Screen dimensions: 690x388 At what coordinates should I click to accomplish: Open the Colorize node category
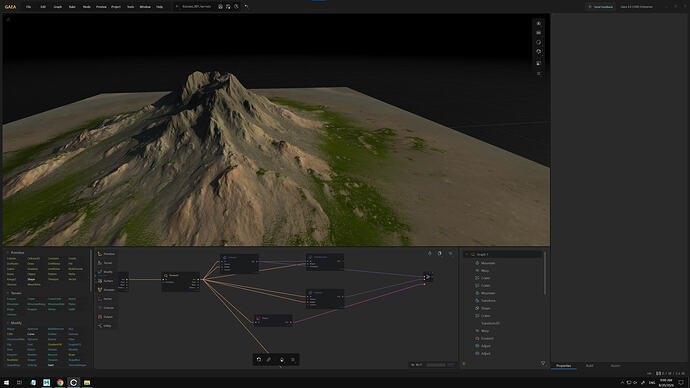tap(106, 308)
